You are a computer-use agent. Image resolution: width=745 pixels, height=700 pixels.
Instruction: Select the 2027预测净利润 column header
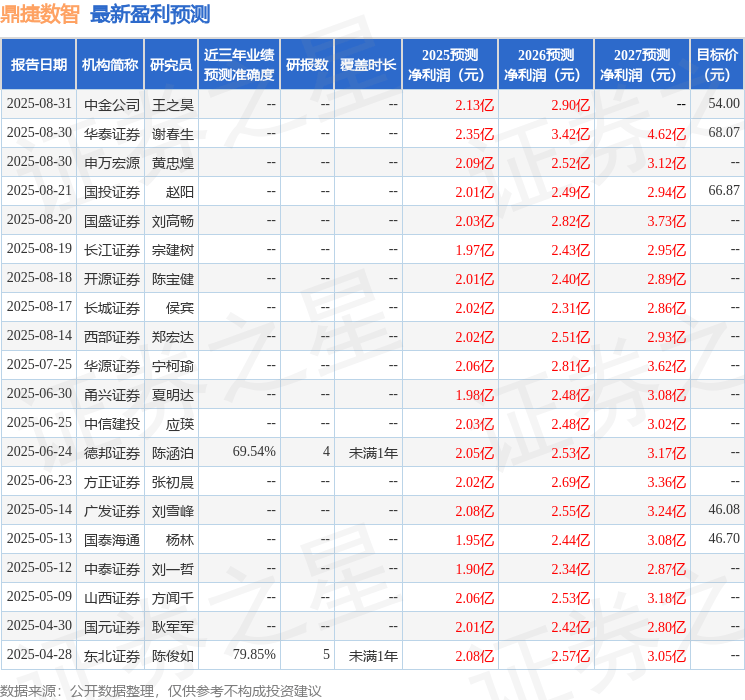coord(642,65)
